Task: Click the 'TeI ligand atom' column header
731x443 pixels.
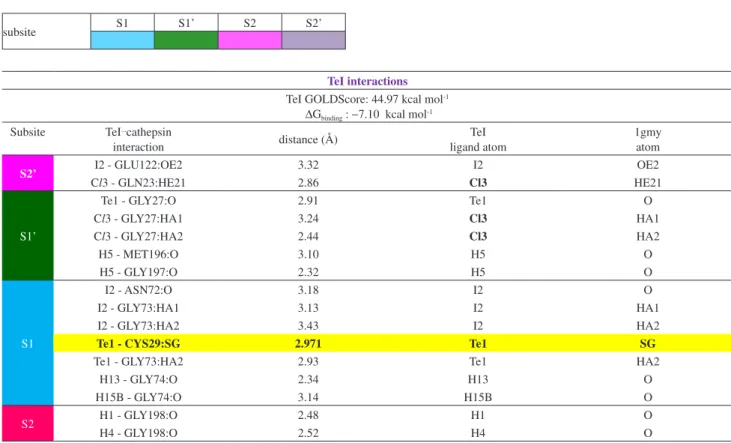Action: [x=478, y=139]
